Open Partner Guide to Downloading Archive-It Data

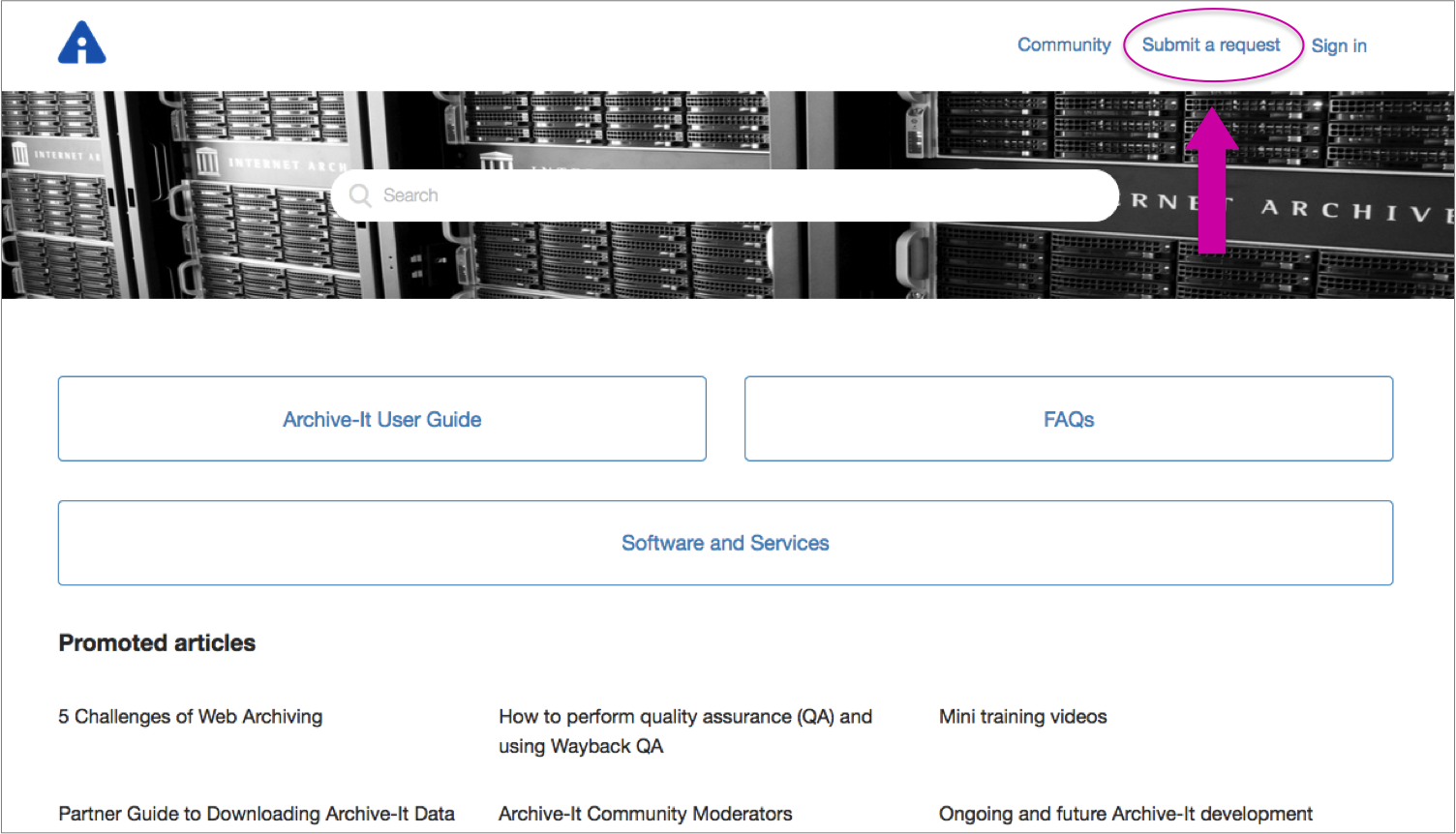(x=257, y=814)
